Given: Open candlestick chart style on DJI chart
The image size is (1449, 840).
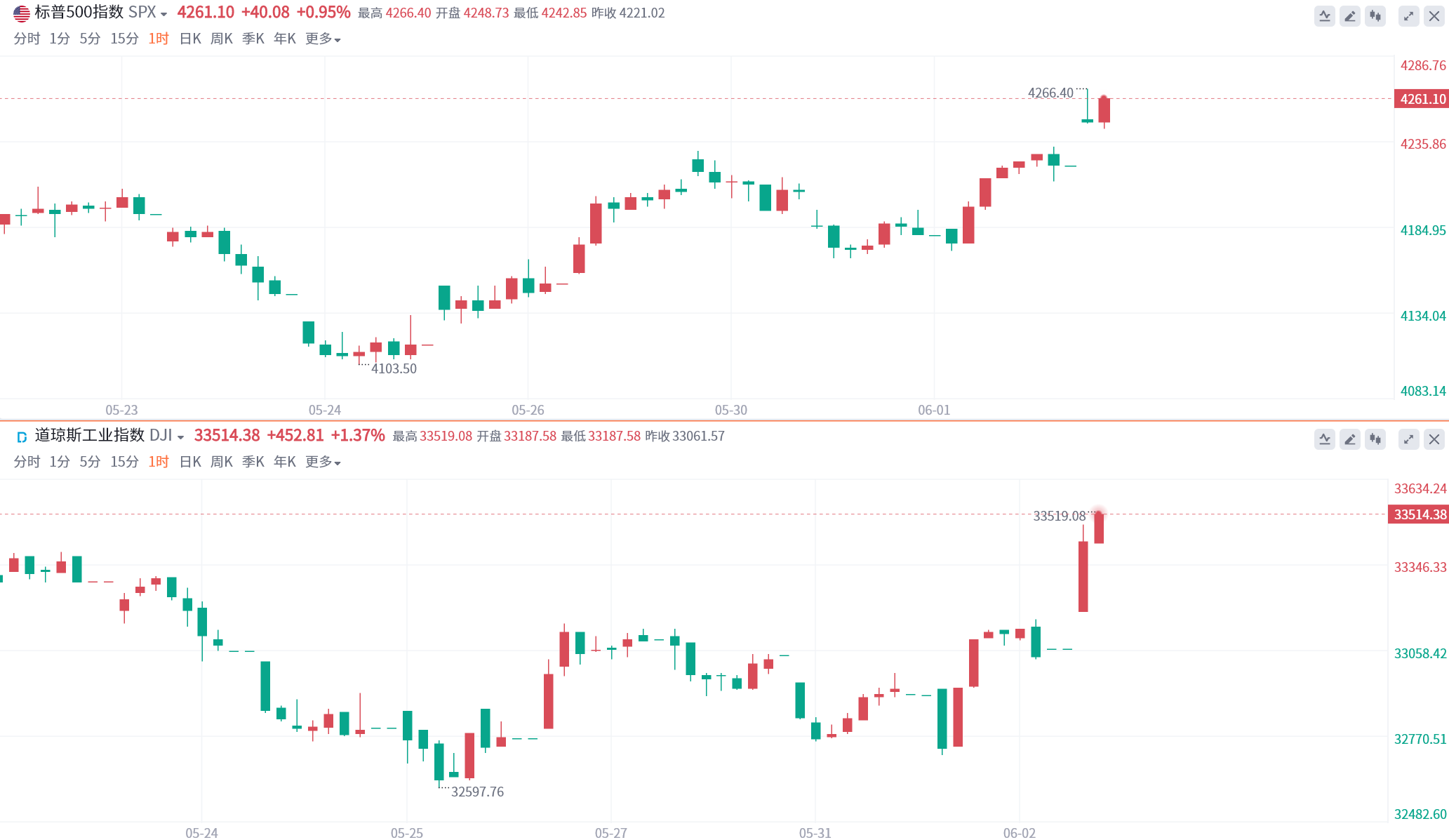Looking at the screenshot, I should [1375, 439].
